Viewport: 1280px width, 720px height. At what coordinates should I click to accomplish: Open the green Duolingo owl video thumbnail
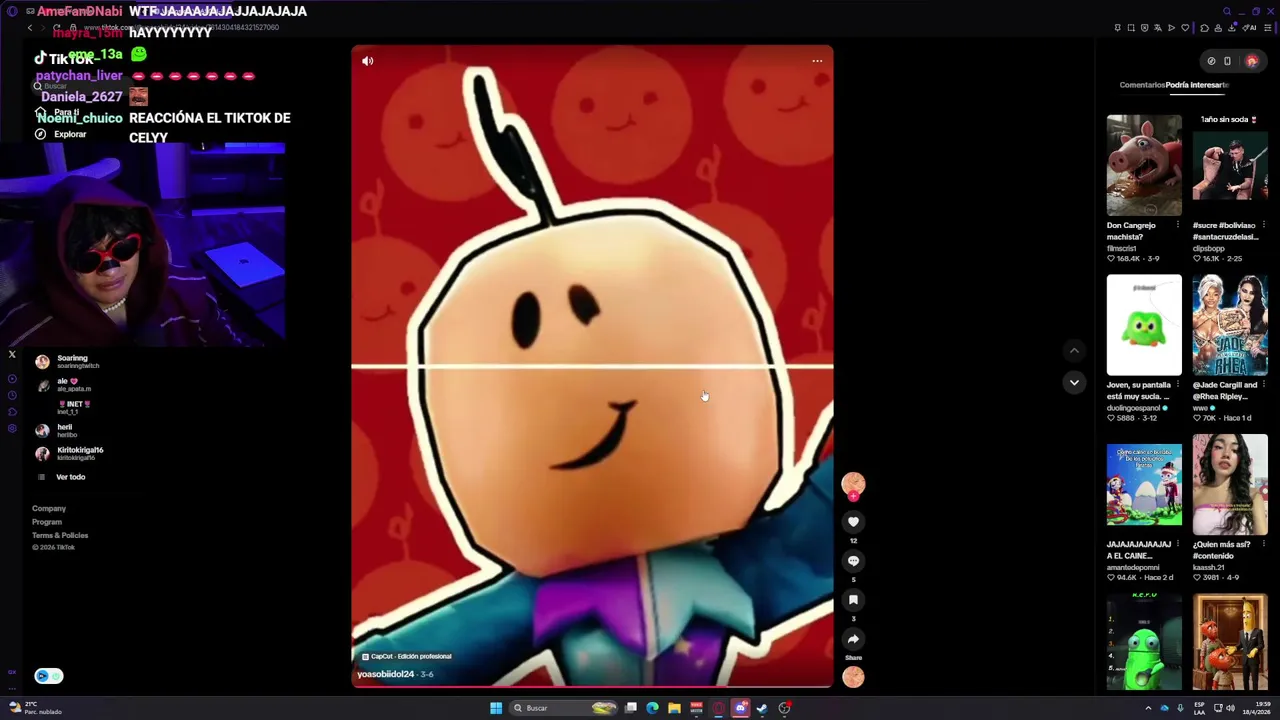pyautogui.click(x=1144, y=325)
